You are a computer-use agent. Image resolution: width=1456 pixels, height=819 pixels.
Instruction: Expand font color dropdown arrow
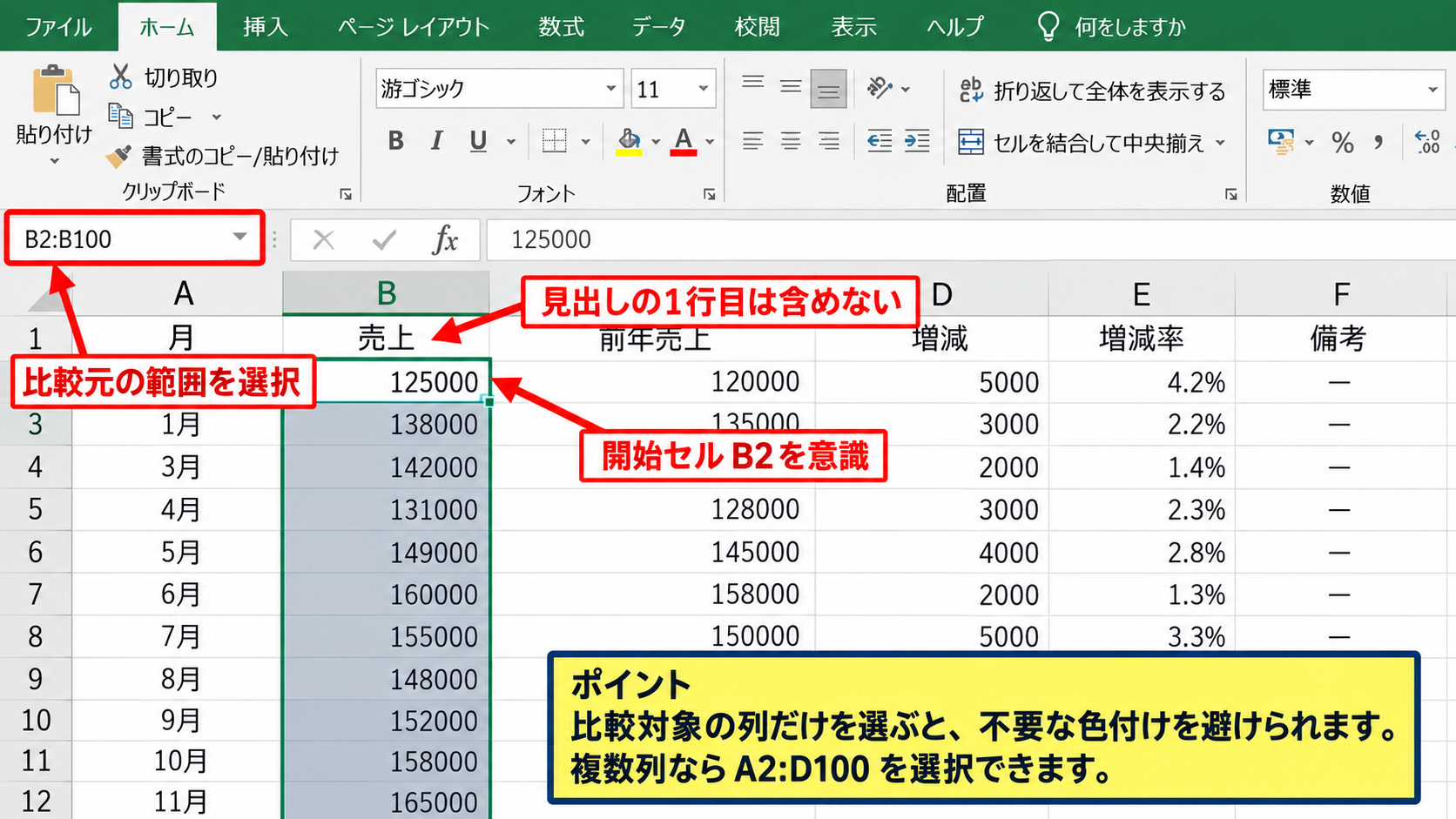coord(711,142)
